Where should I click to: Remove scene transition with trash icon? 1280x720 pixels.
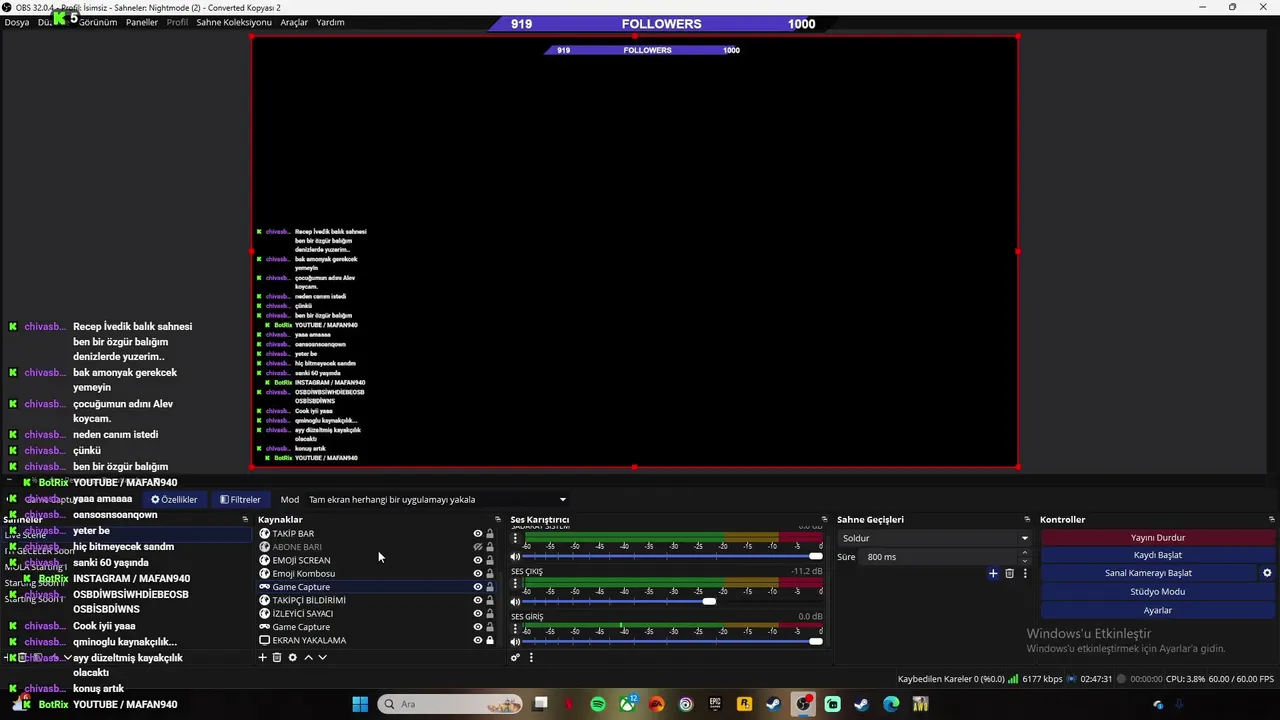[x=1009, y=573]
